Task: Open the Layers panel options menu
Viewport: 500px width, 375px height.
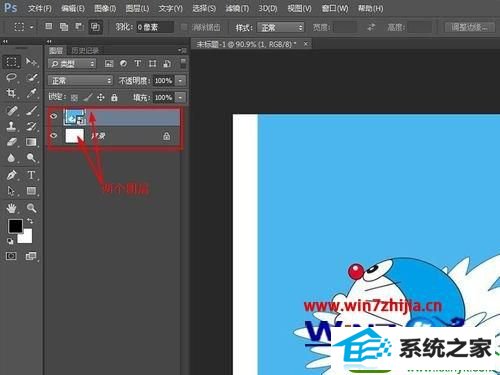Action: pyautogui.click(x=182, y=50)
